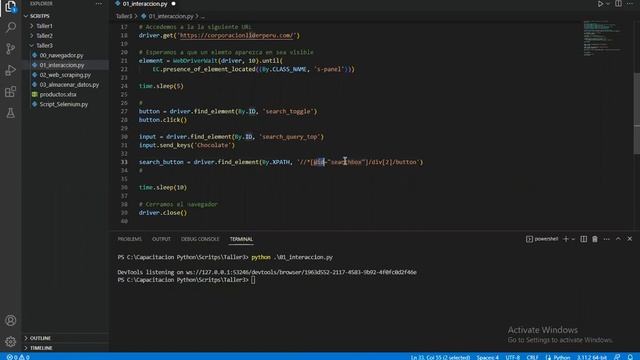
Task: Open the Search view in activity bar
Action: [11, 27]
